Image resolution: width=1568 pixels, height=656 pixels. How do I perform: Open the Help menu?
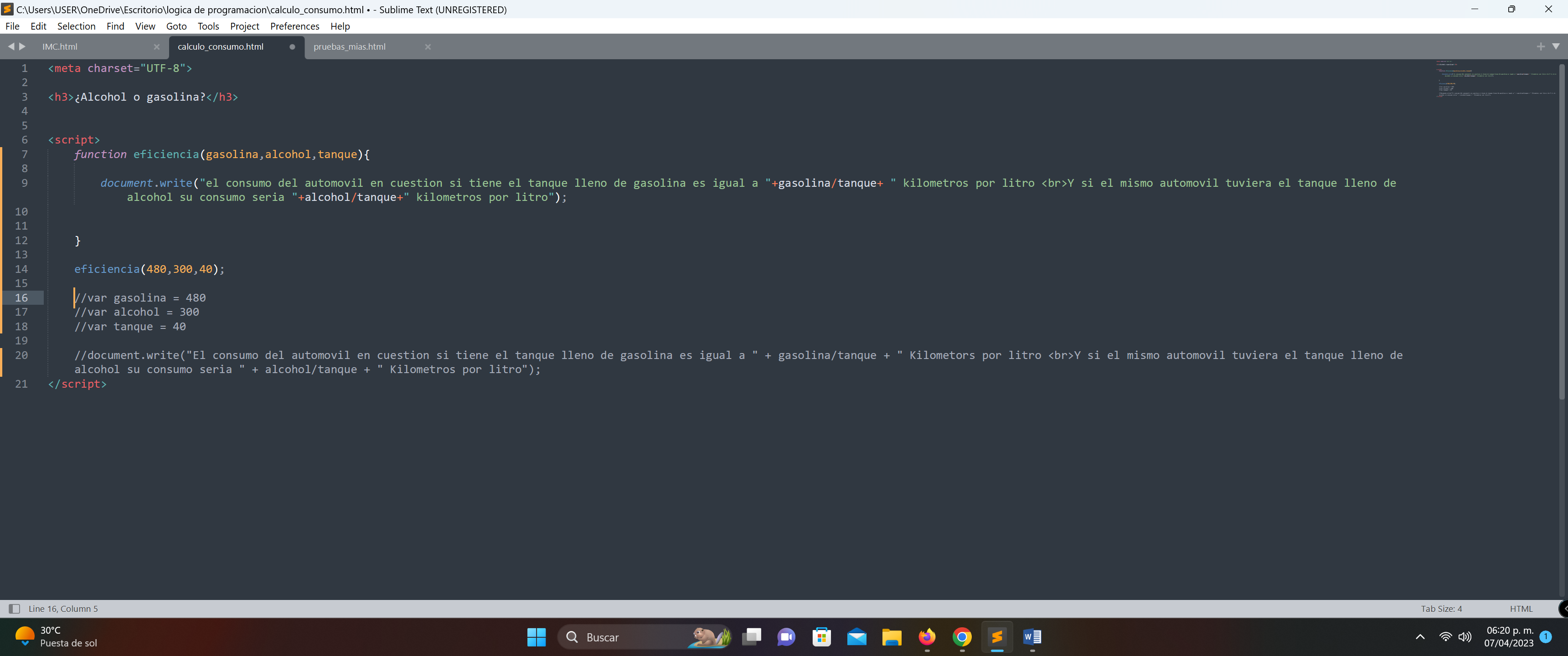click(340, 26)
